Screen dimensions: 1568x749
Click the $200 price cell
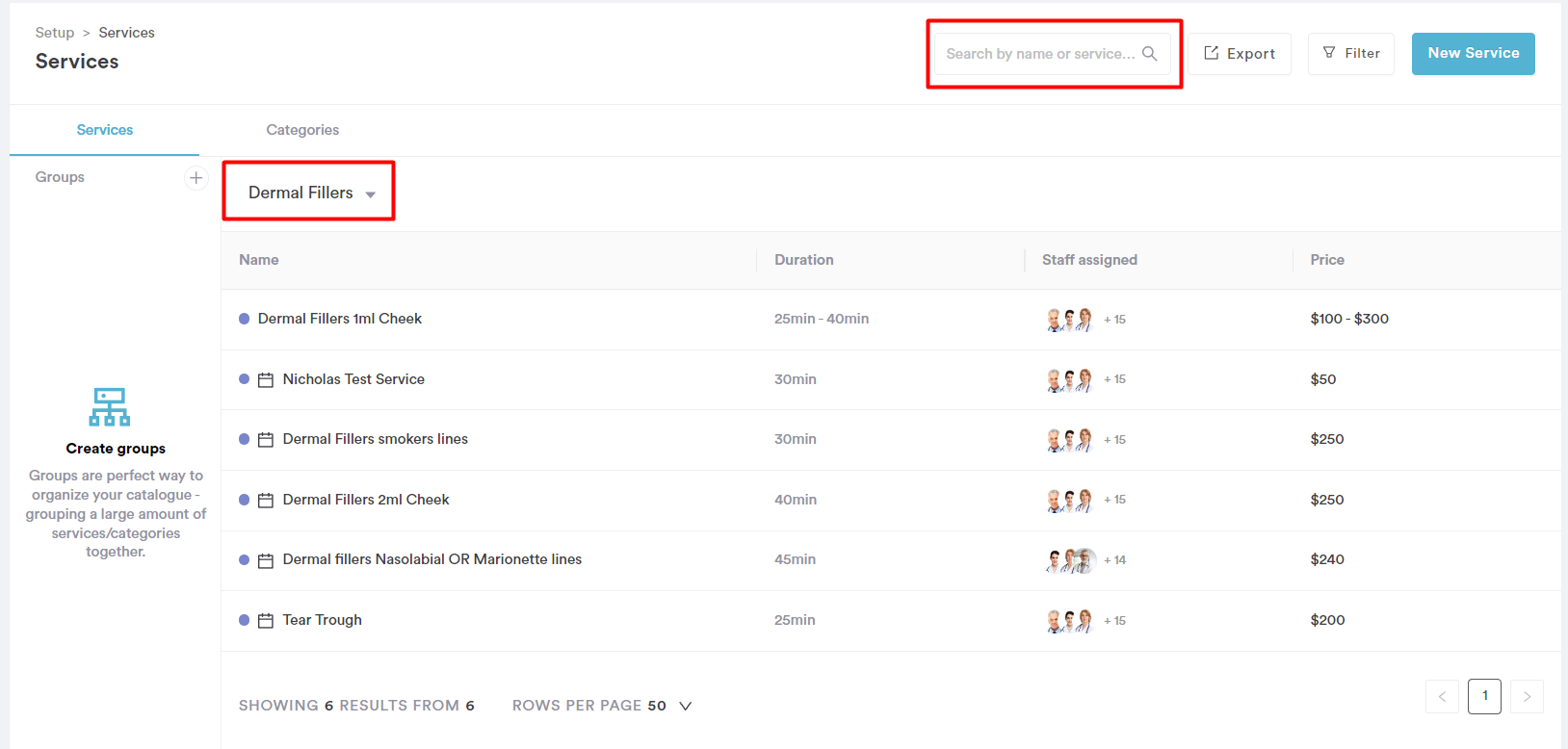(1327, 620)
